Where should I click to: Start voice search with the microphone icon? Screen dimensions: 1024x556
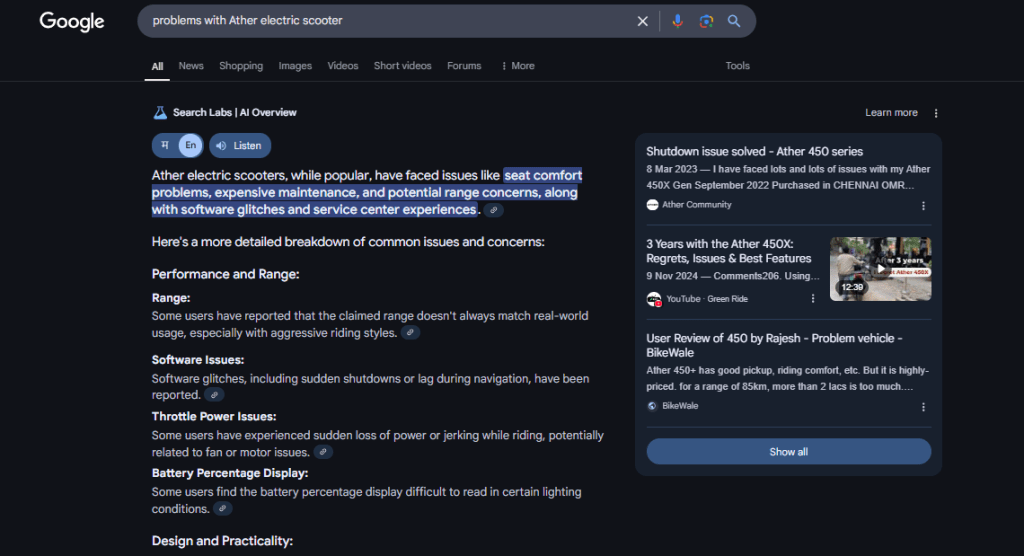[677, 21]
